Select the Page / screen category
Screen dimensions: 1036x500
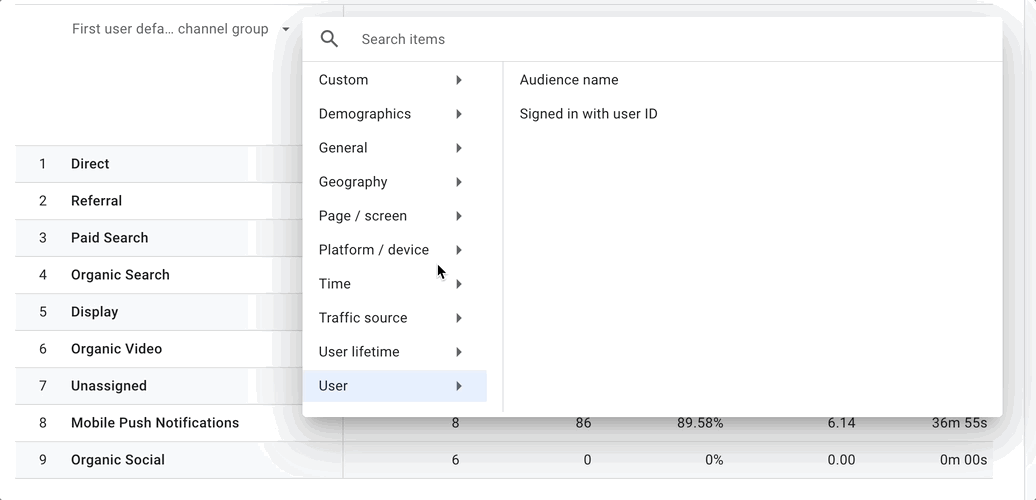(363, 216)
